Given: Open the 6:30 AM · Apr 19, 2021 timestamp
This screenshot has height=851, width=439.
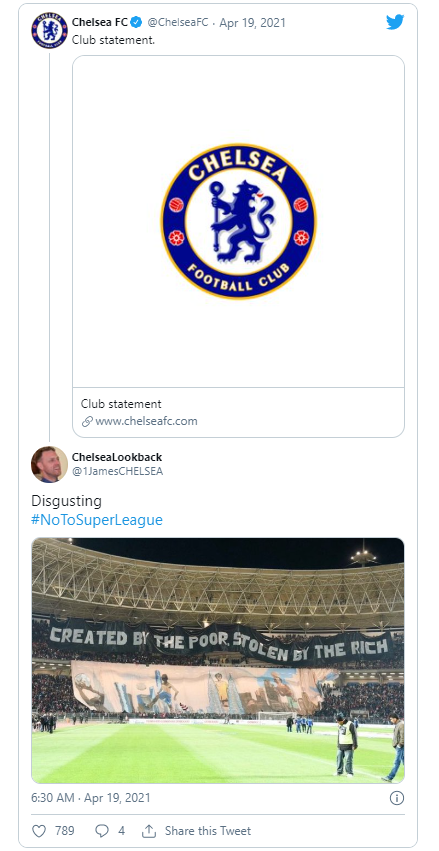Looking at the screenshot, I should 91,798.
